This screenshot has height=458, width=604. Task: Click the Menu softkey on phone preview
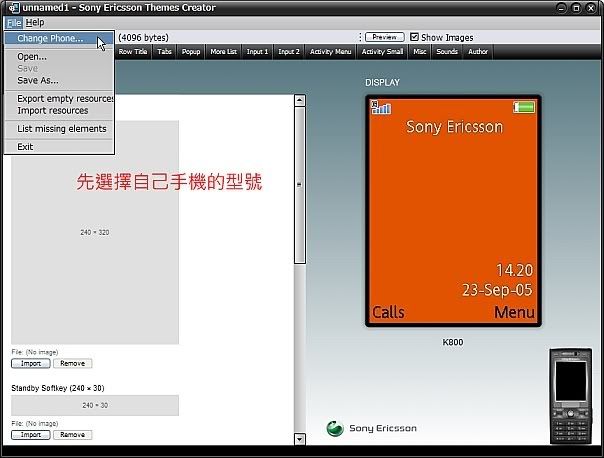tap(514, 312)
